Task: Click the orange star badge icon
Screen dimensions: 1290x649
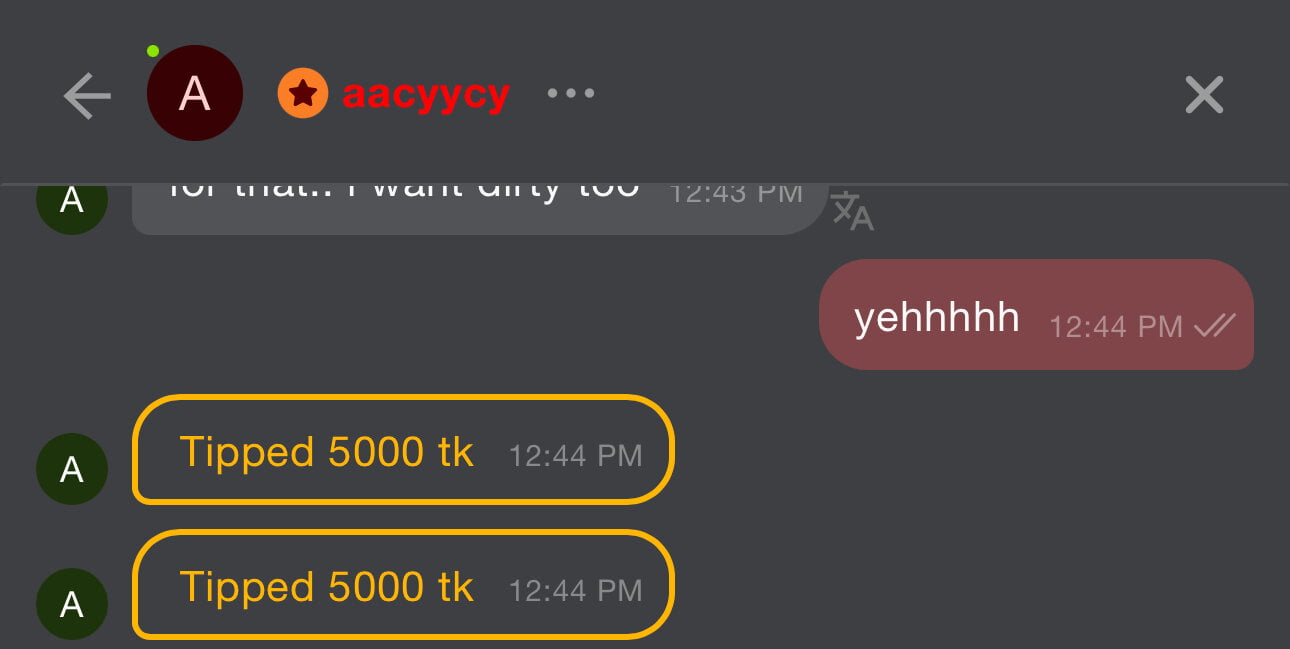Action: coord(303,93)
